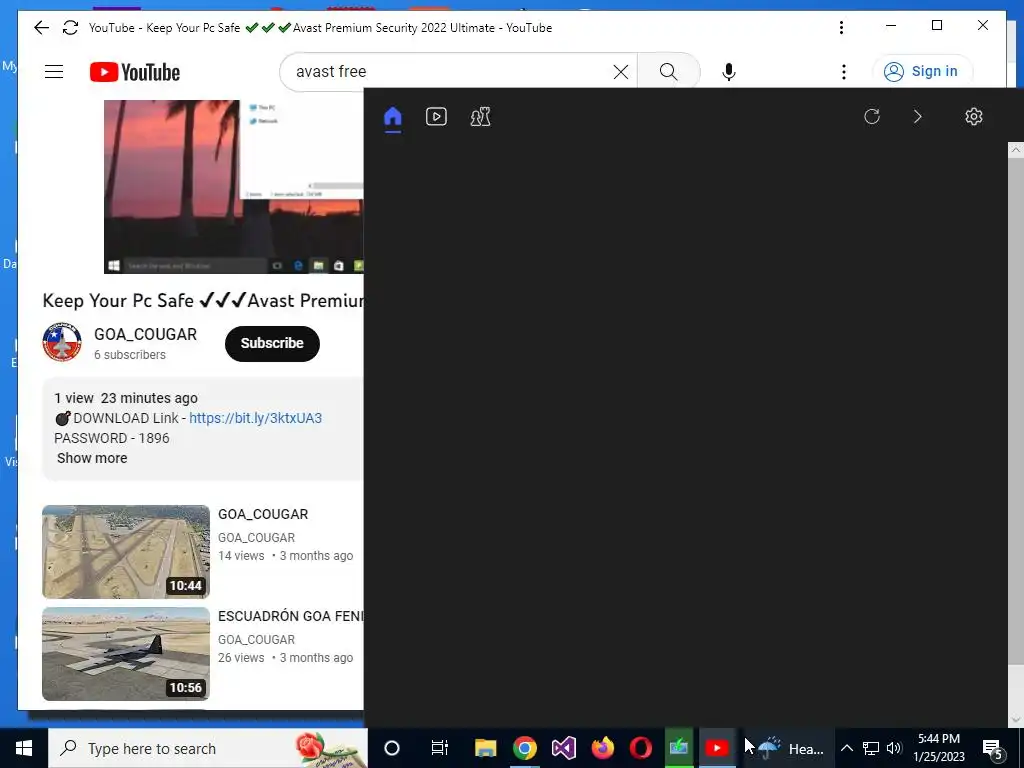Play the Avast video thumbnail
1024x768 pixels.
click(234, 187)
